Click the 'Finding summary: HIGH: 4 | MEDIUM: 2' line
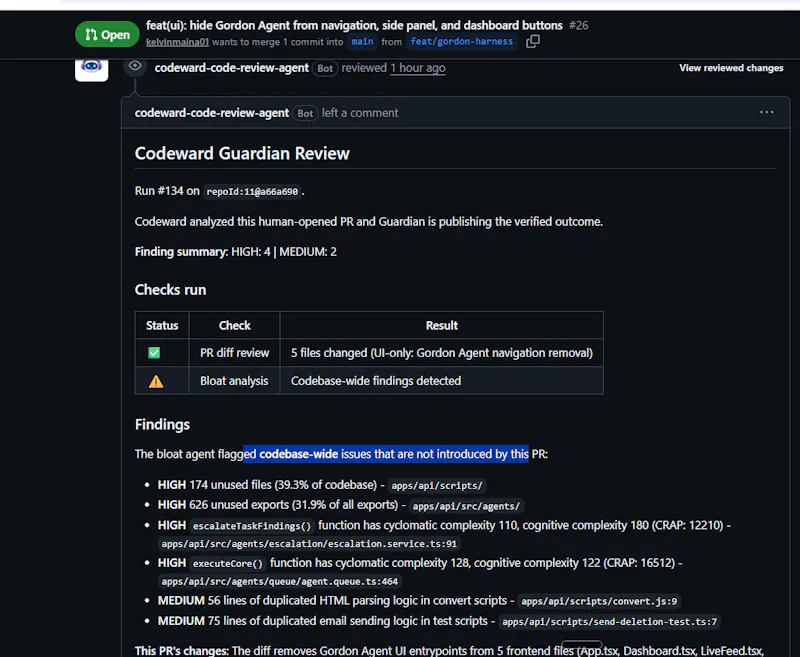The width and height of the screenshot is (800, 657). click(x=235, y=251)
